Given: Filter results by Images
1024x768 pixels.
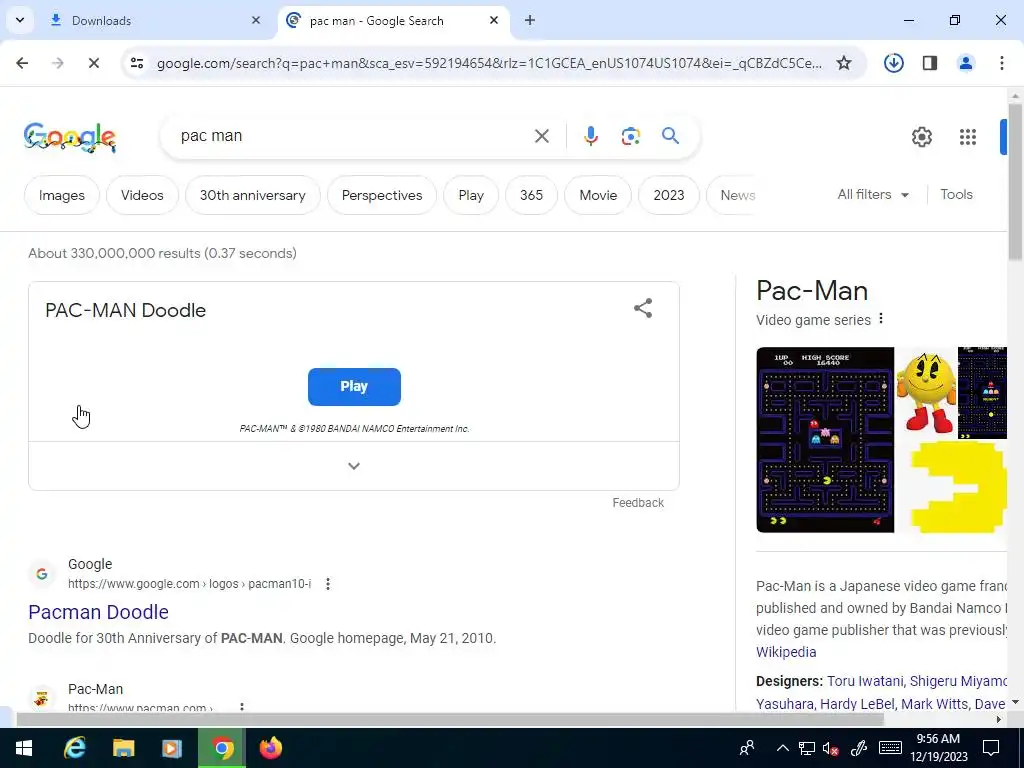Looking at the screenshot, I should pos(62,195).
